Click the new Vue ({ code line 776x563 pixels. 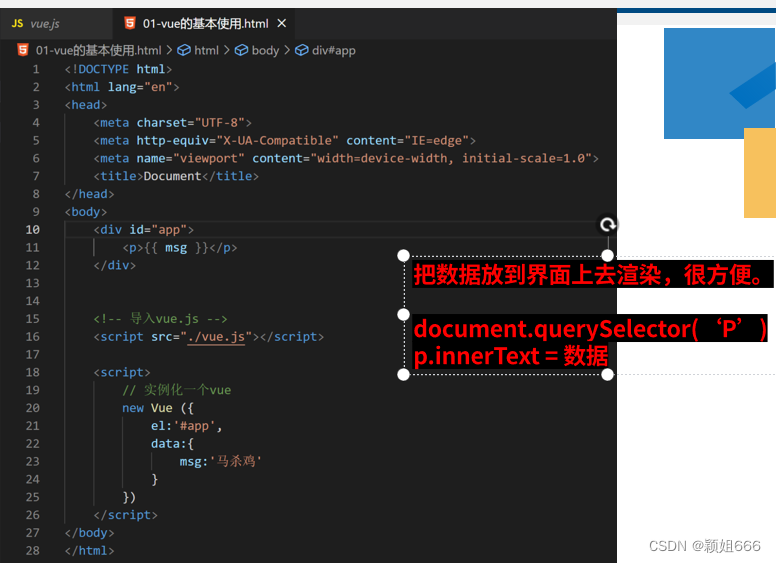pos(158,408)
